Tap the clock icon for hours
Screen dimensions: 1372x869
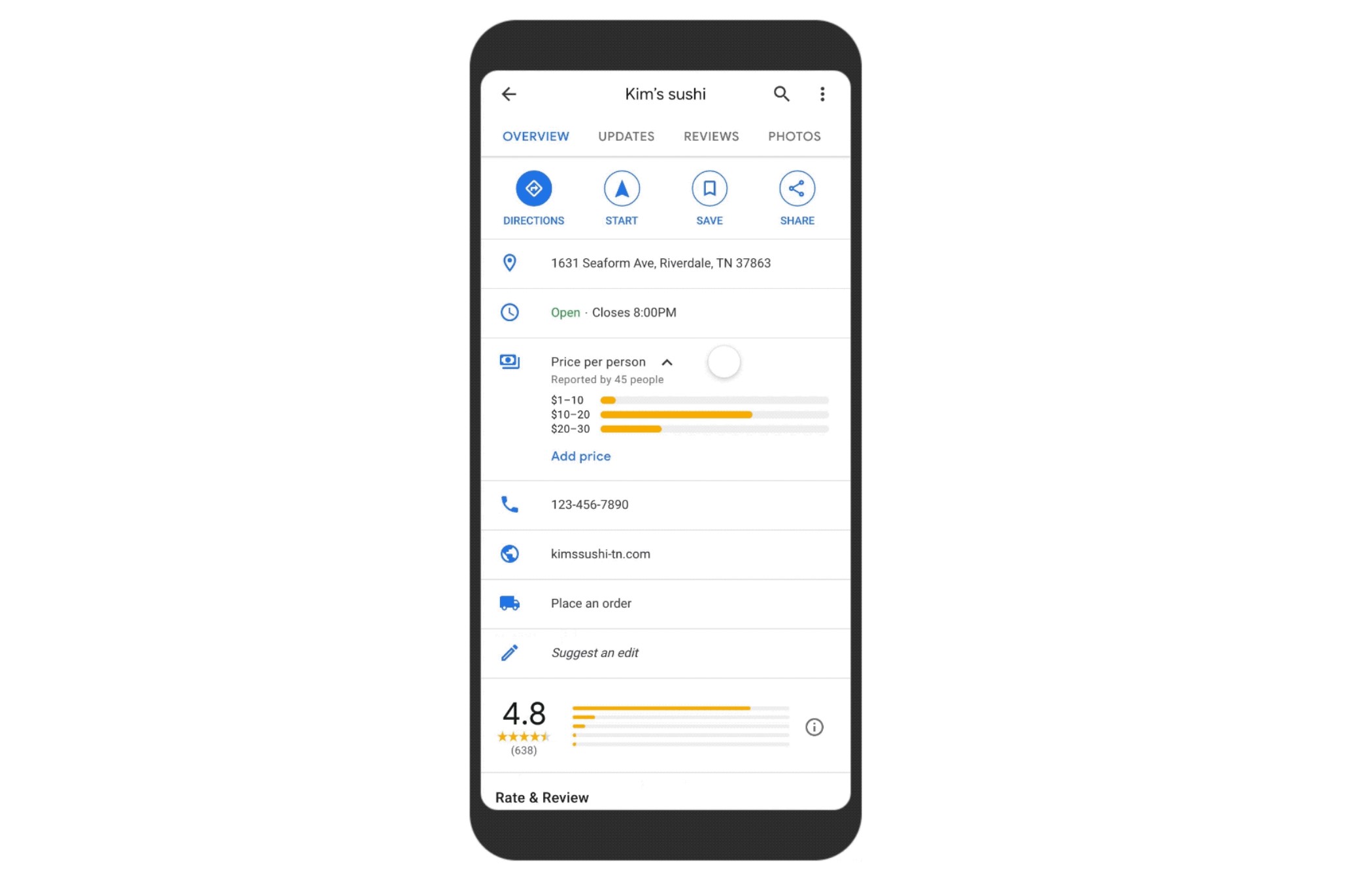coord(509,312)
